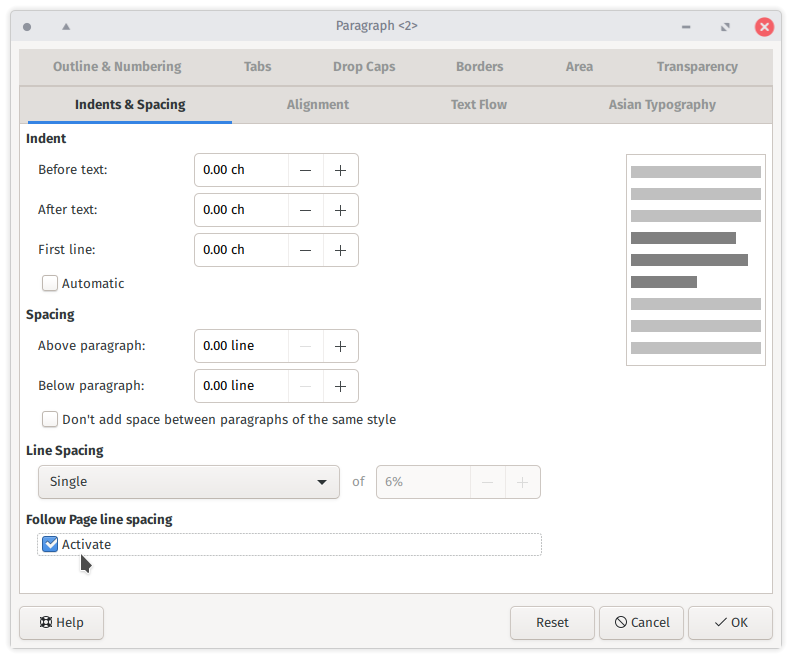This screenshot has width=792, height=659.
Task: Click plus for After text indent
Action: (x=340, y=210)
